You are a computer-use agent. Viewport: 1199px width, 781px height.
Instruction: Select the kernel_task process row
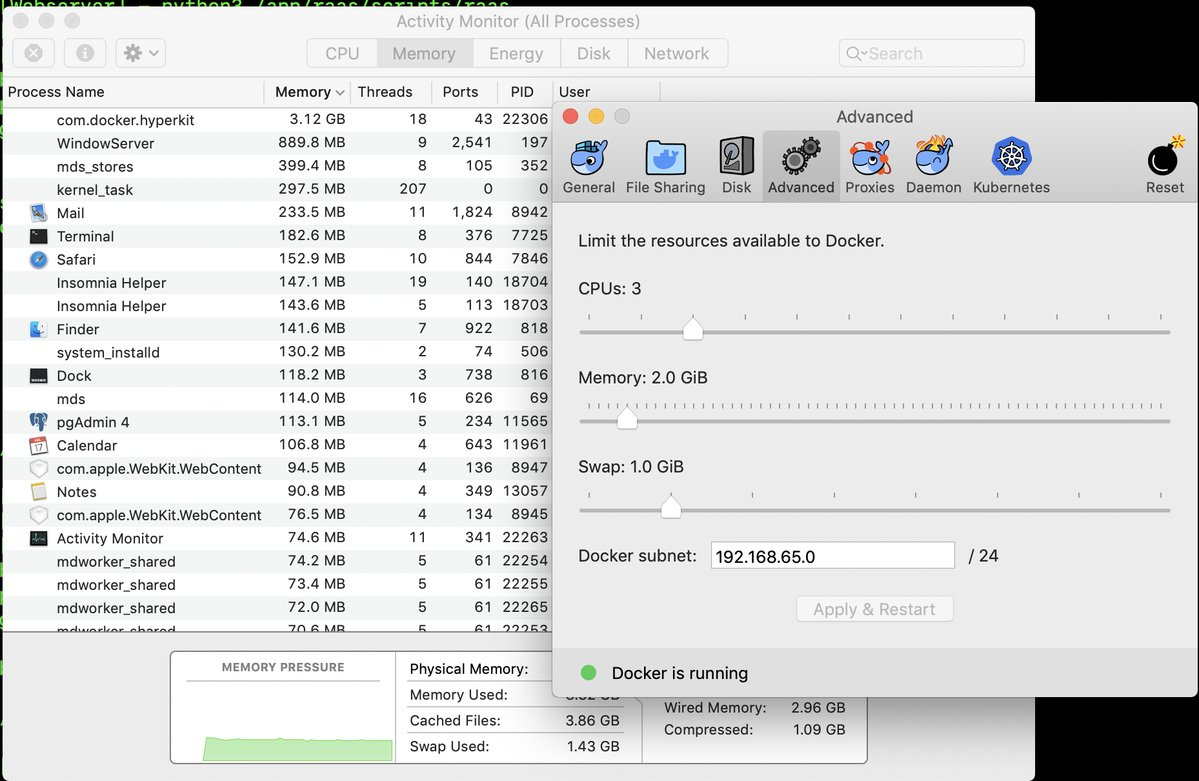(277, 190)
